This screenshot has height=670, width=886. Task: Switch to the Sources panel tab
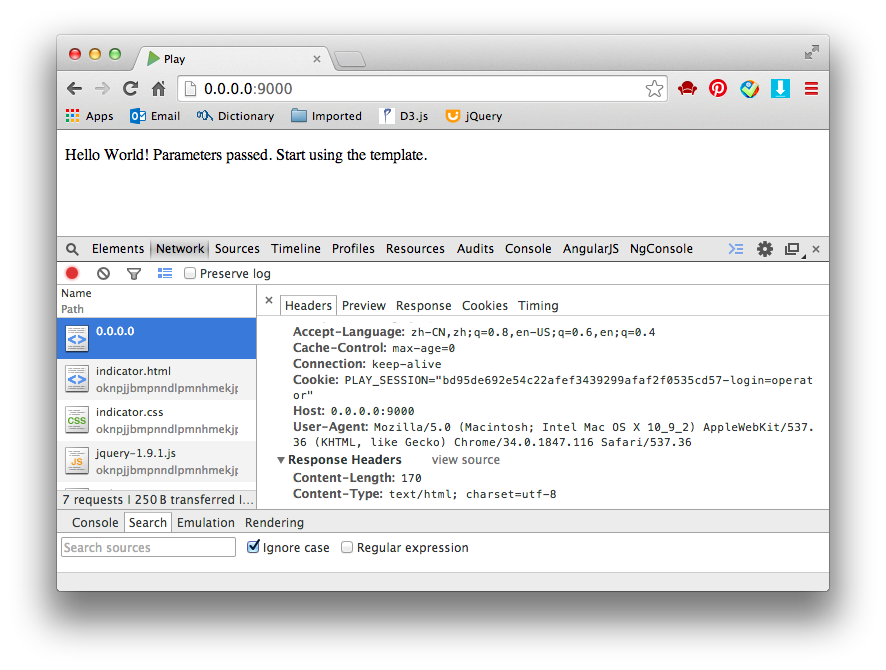(237, 249)
